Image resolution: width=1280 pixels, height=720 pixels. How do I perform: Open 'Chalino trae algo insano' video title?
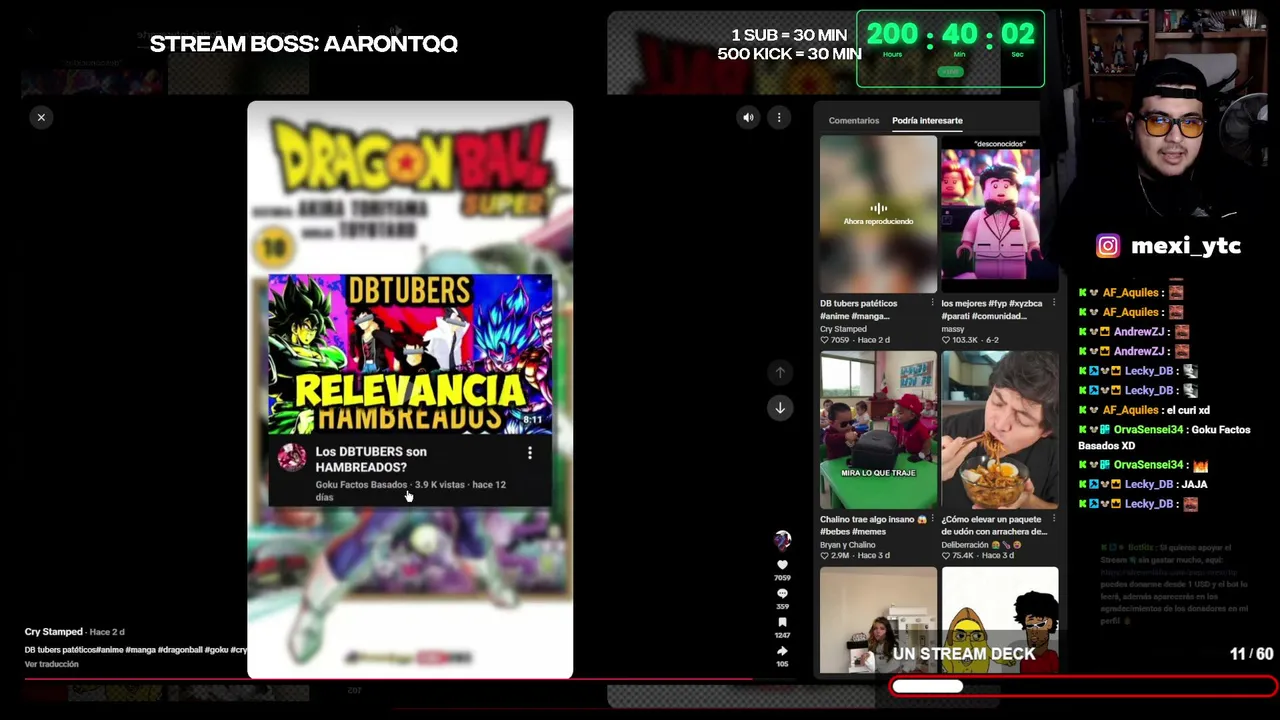coord(873,525)
